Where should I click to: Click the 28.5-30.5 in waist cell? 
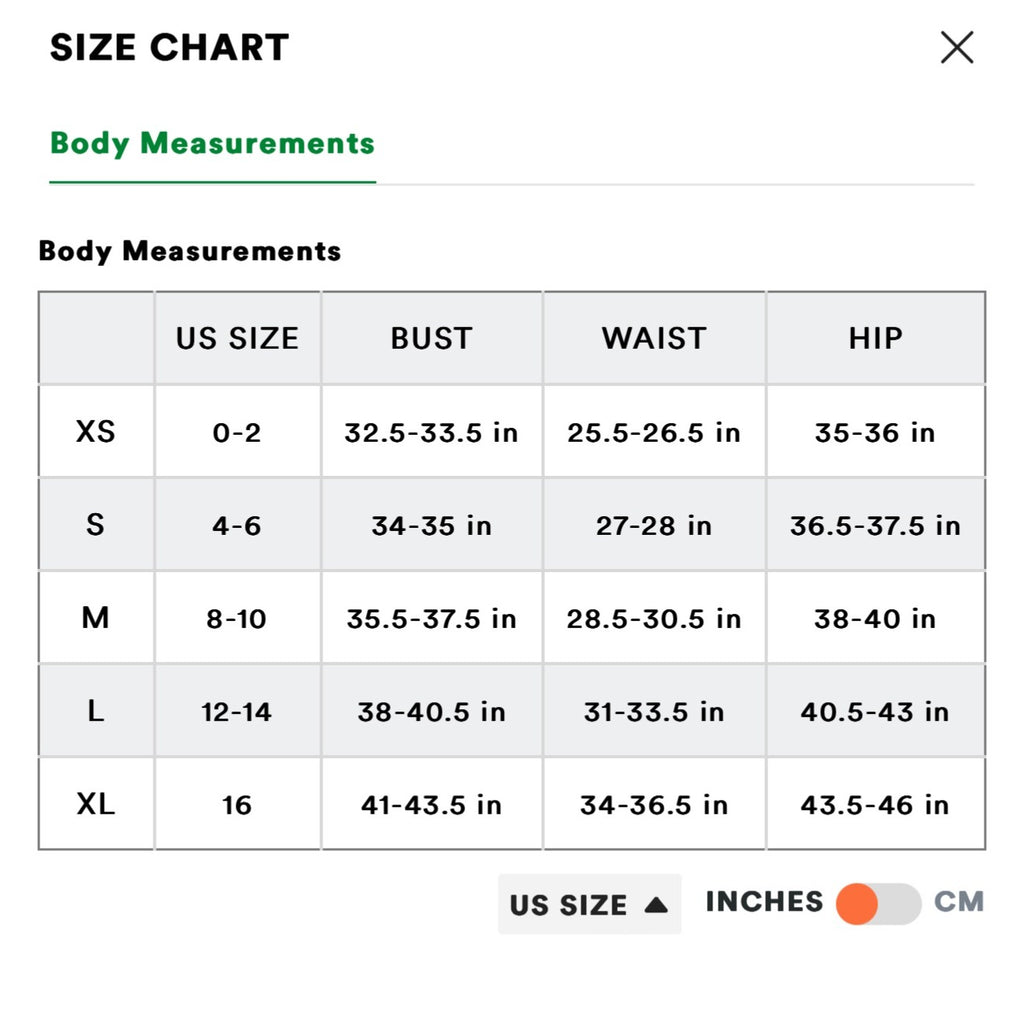[654, 619]
